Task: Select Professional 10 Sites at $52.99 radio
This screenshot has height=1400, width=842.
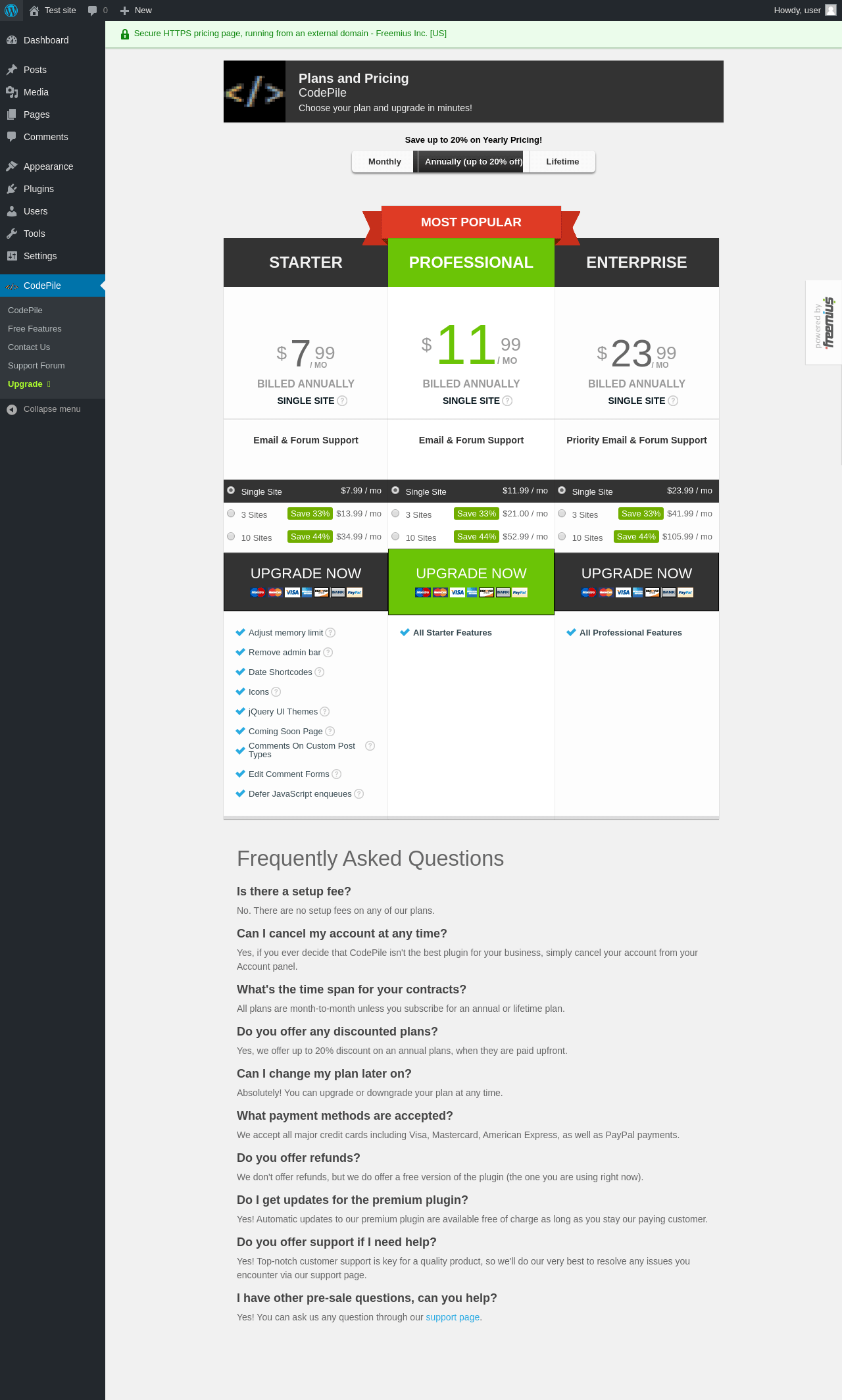Action: 395,536
